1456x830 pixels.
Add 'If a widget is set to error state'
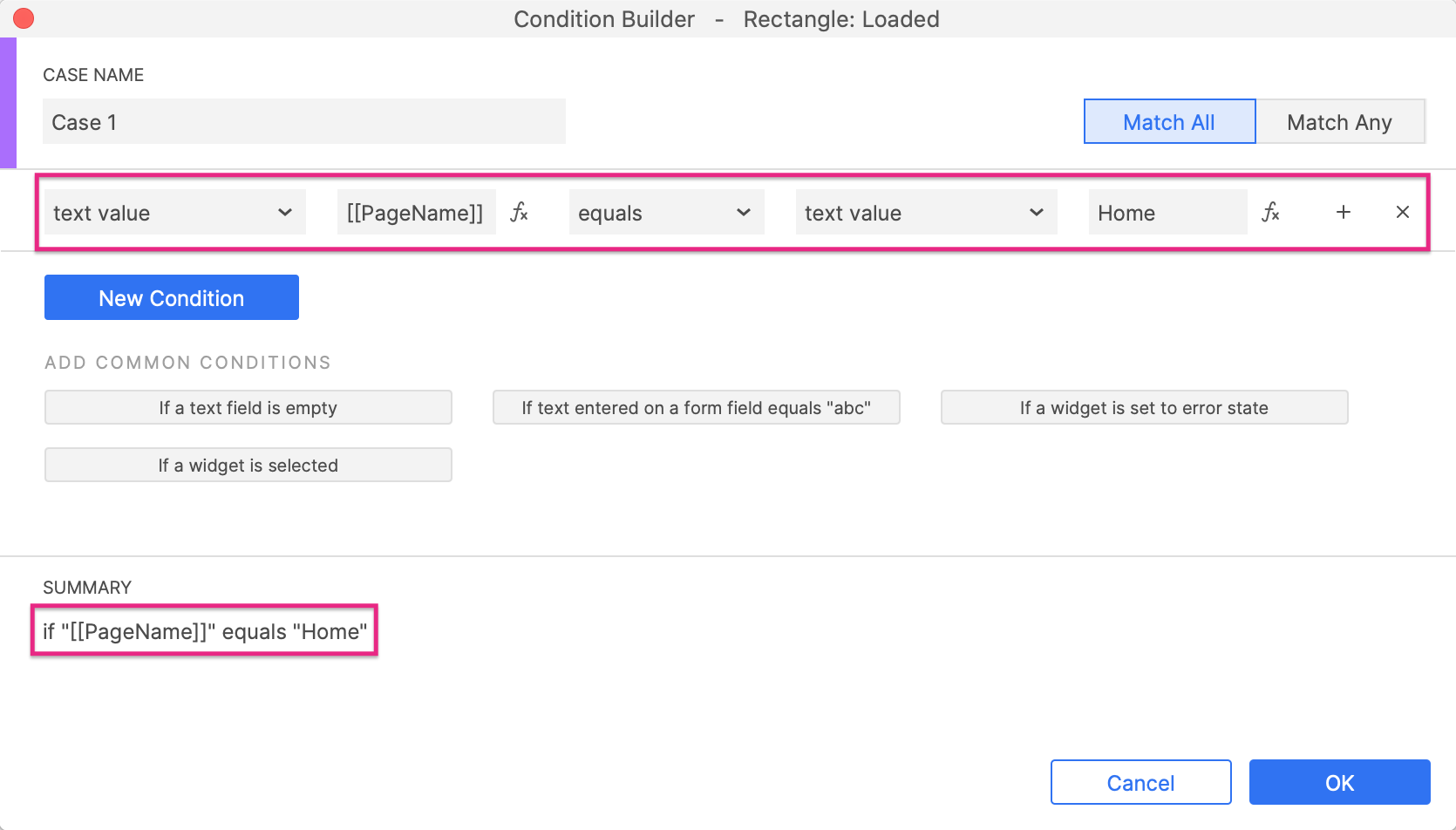tap(1145, 407)
